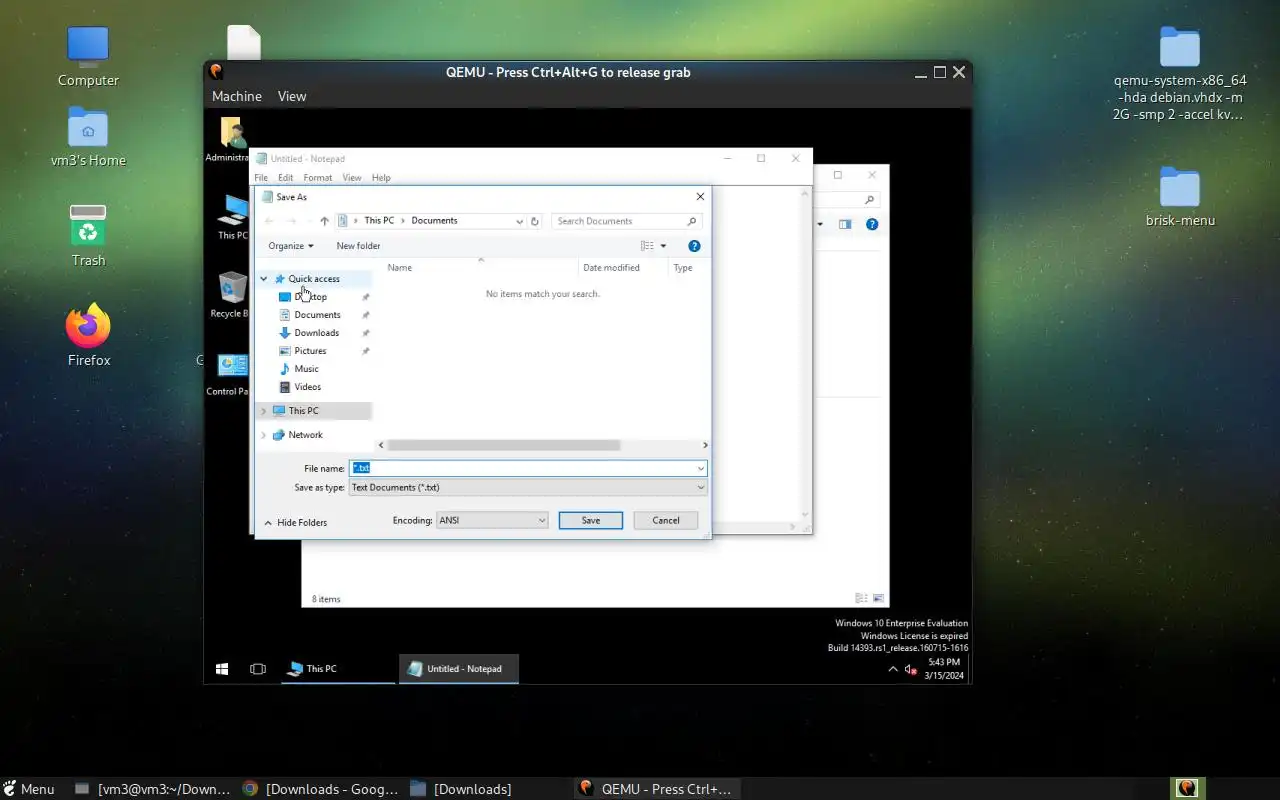Refresh the Documents folder listing
The height and width of the screenshot is (800, 1280).
point(535,221)
